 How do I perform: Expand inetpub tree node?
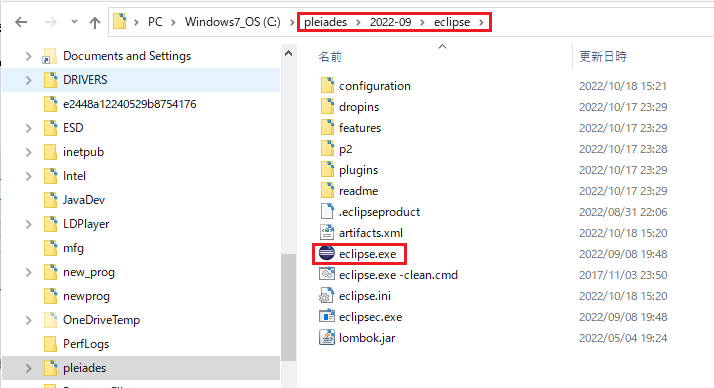pos(29,153)
